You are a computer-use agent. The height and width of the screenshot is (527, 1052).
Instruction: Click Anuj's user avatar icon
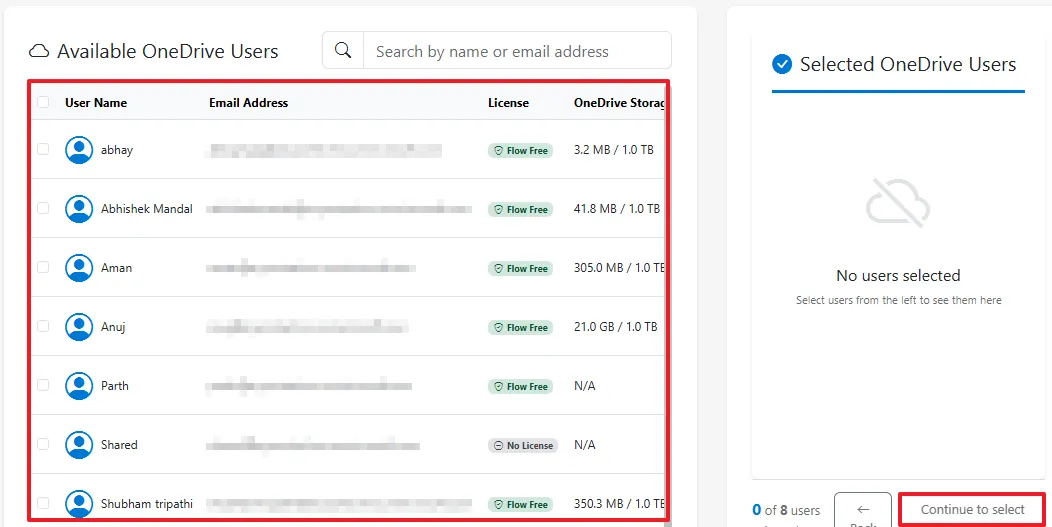[79, 327]
